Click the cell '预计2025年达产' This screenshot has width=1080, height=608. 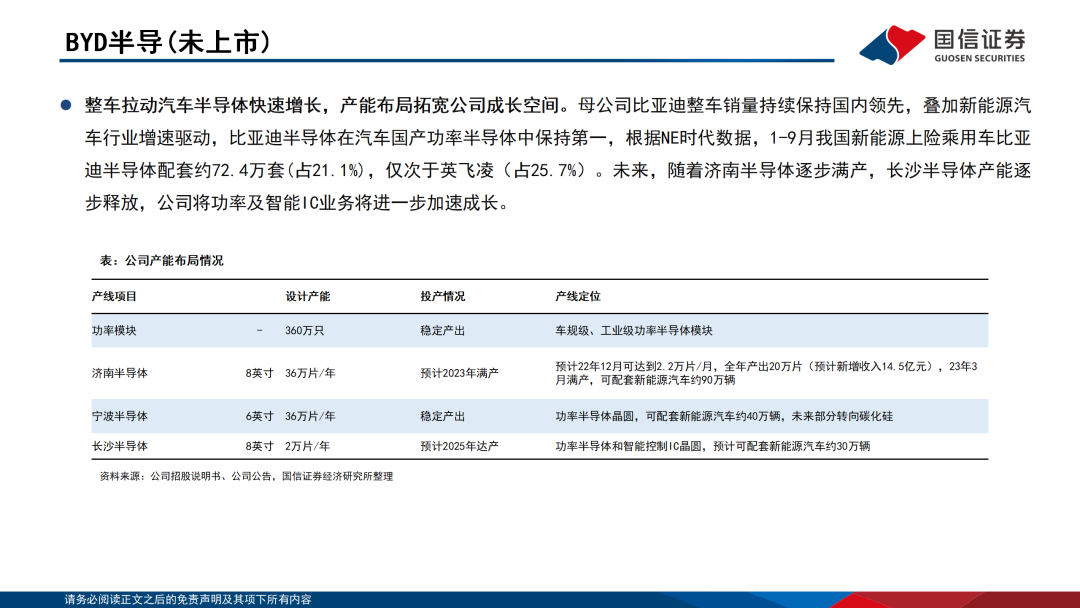coord(459,446)
